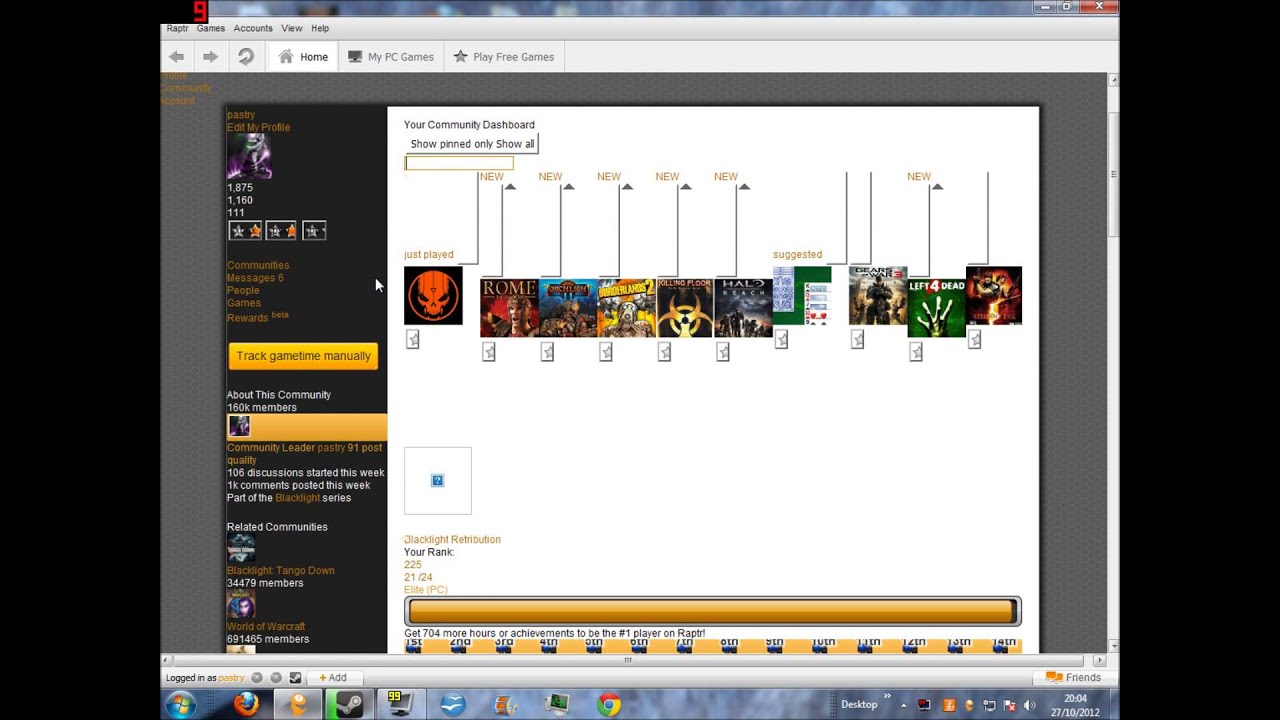The height and width of the screenshot is (720, 1280).
Task: Open the Rome game cover
Action: 509,308
